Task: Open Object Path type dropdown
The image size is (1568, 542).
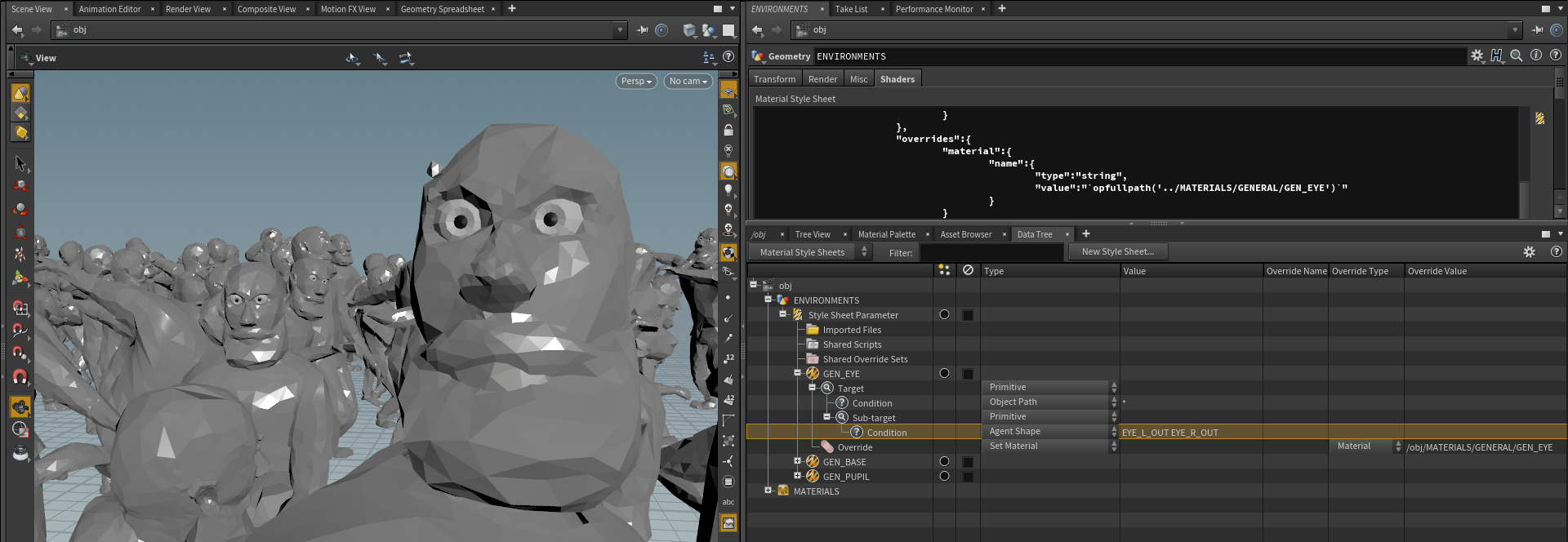Action: [x=1049, y=402]
